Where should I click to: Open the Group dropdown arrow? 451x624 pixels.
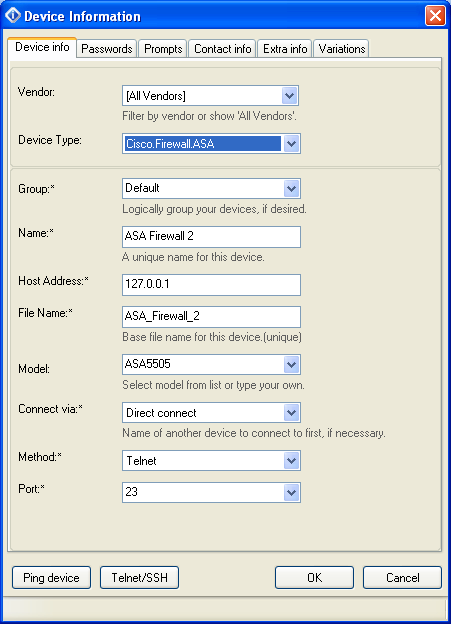click(291, 189)
